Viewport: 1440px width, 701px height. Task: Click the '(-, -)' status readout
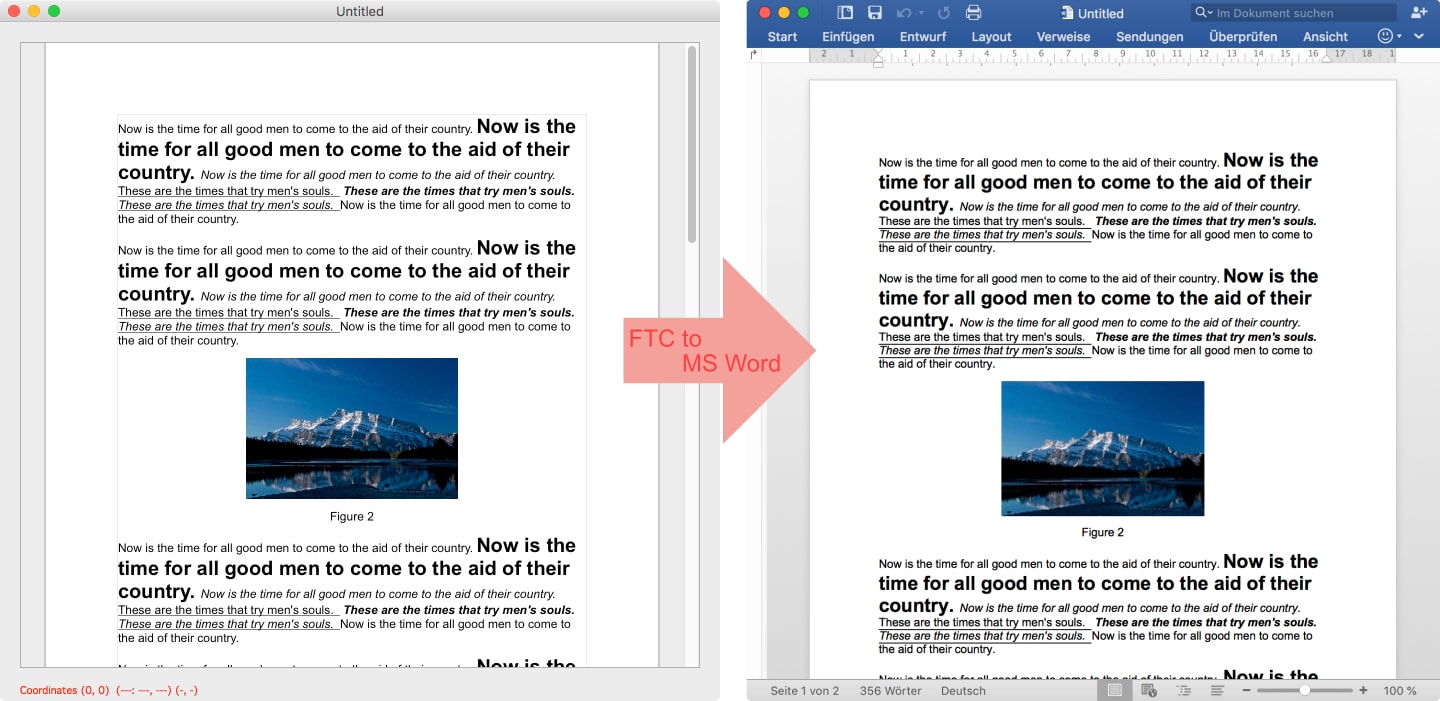[187, 690]
